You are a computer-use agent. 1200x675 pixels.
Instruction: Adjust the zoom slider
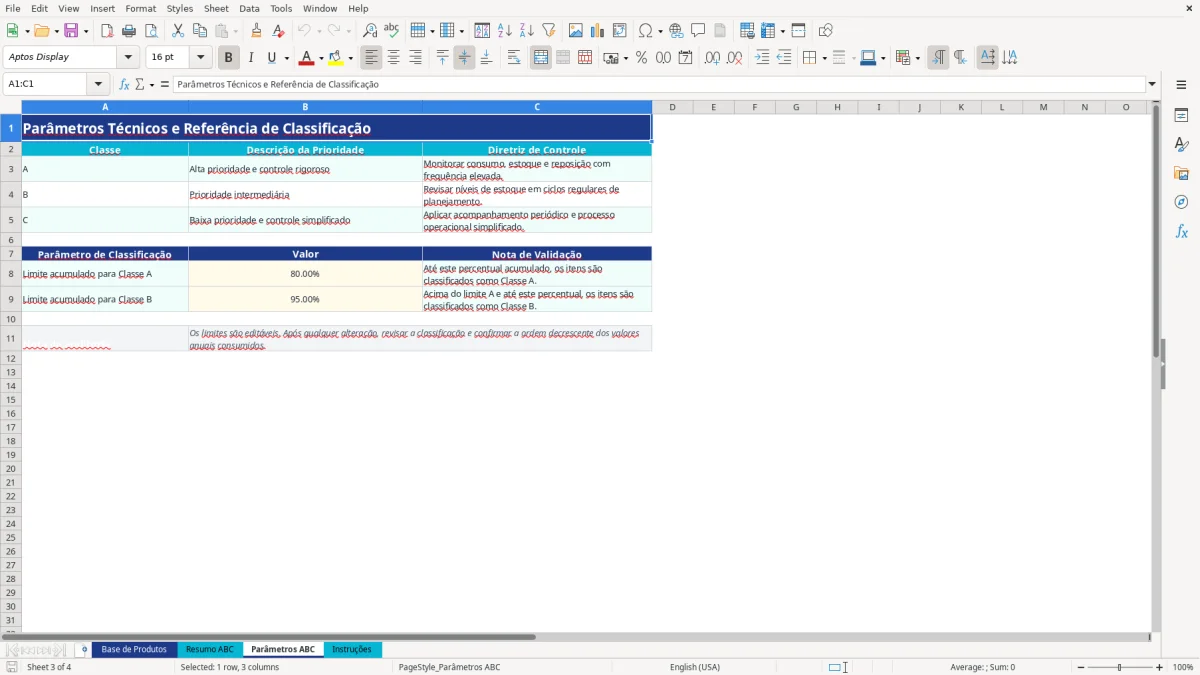[1119, 667]
